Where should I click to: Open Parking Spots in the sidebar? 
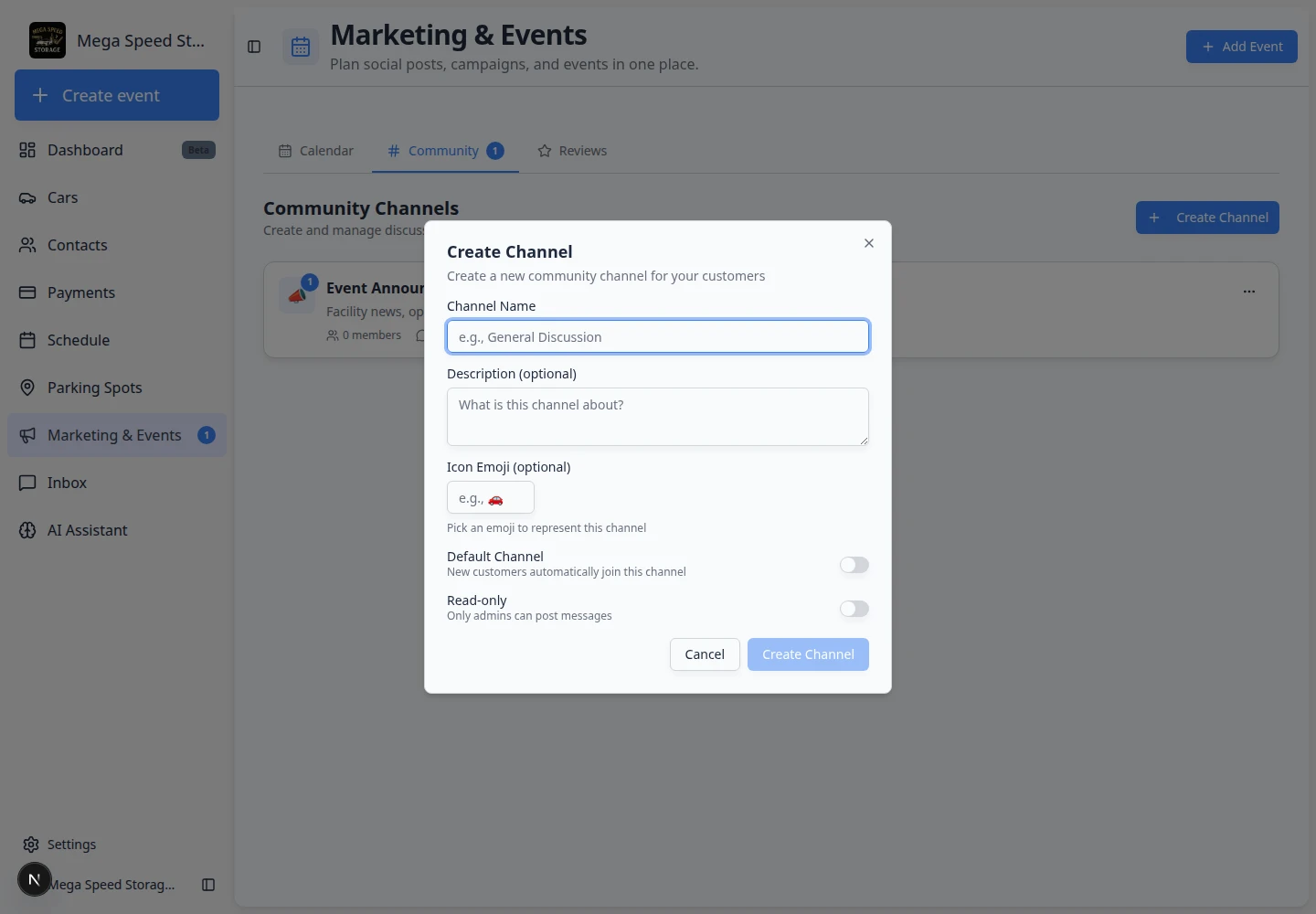point(117,388)
